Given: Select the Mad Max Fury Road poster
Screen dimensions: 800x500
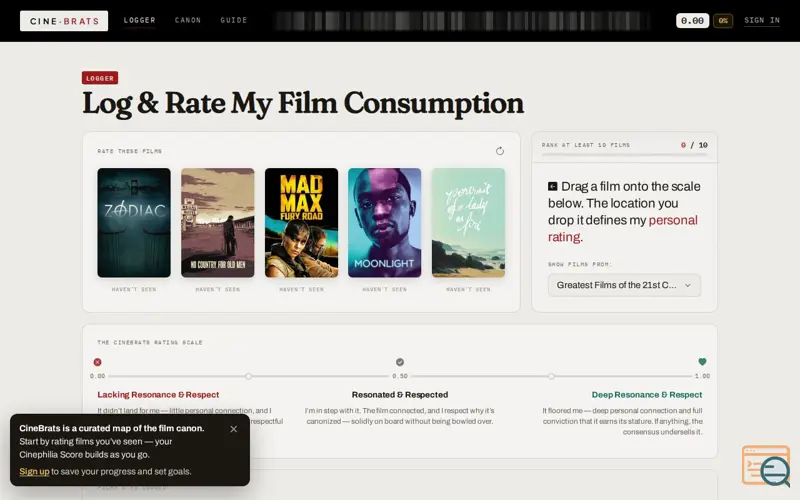Looking at the screenshot, I should pos(302,223).
